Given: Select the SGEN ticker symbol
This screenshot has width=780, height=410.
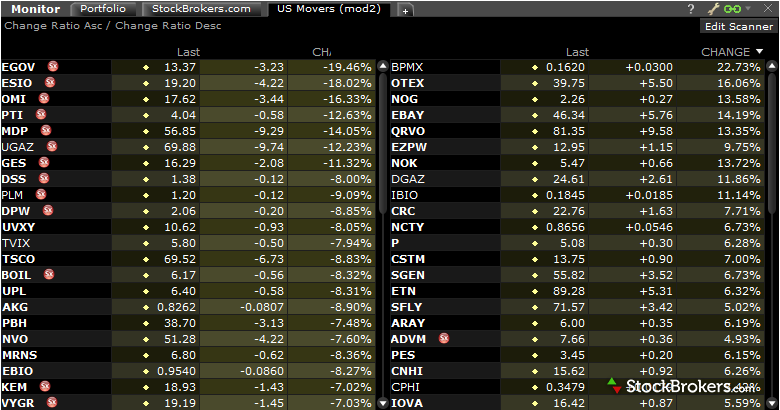Looking at the screenshot, I should (408, 275).
